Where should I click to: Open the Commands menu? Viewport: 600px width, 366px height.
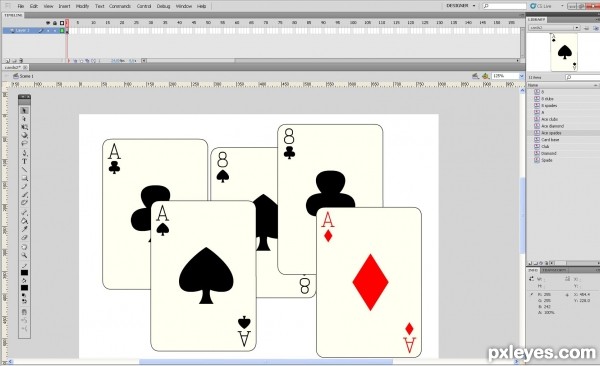point(120,6)
